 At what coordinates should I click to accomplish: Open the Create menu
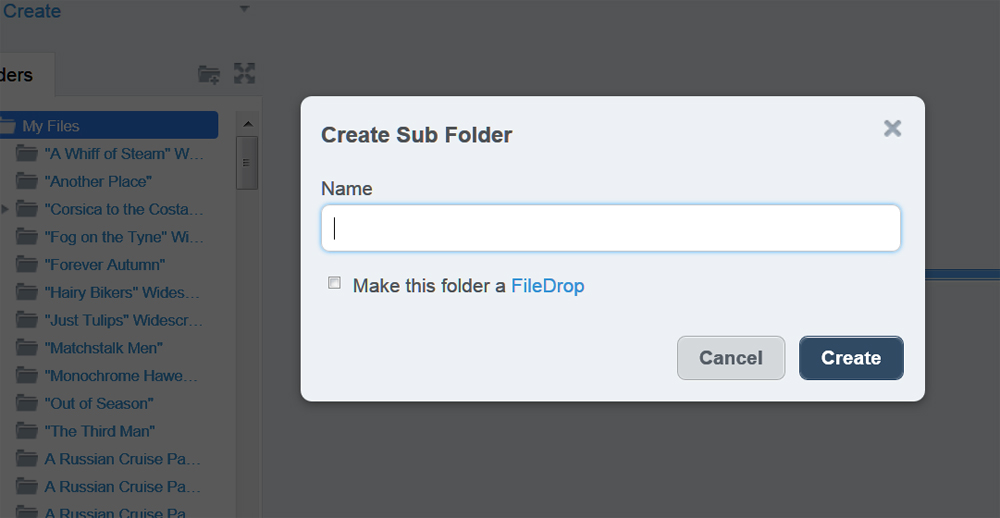[31, 11]
